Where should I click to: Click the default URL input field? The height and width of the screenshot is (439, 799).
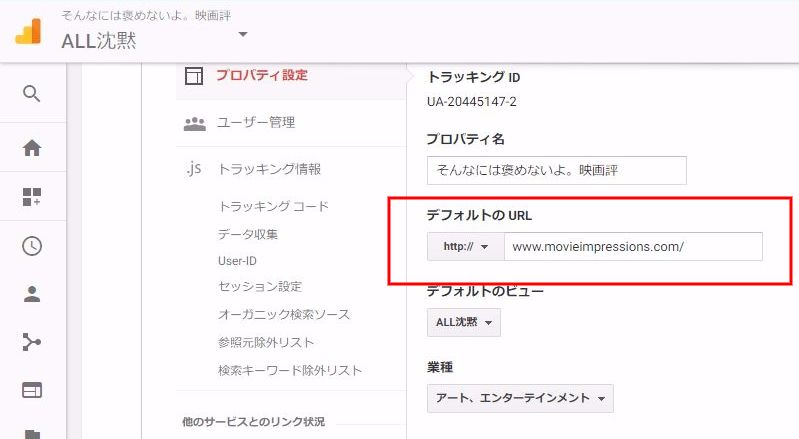pyautogui.click(x=633, y=246)
